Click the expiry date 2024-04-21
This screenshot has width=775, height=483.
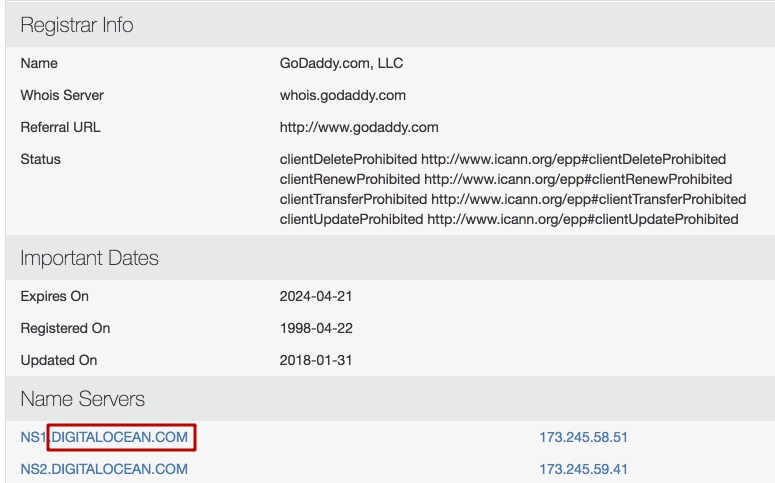tap(316, 296)
